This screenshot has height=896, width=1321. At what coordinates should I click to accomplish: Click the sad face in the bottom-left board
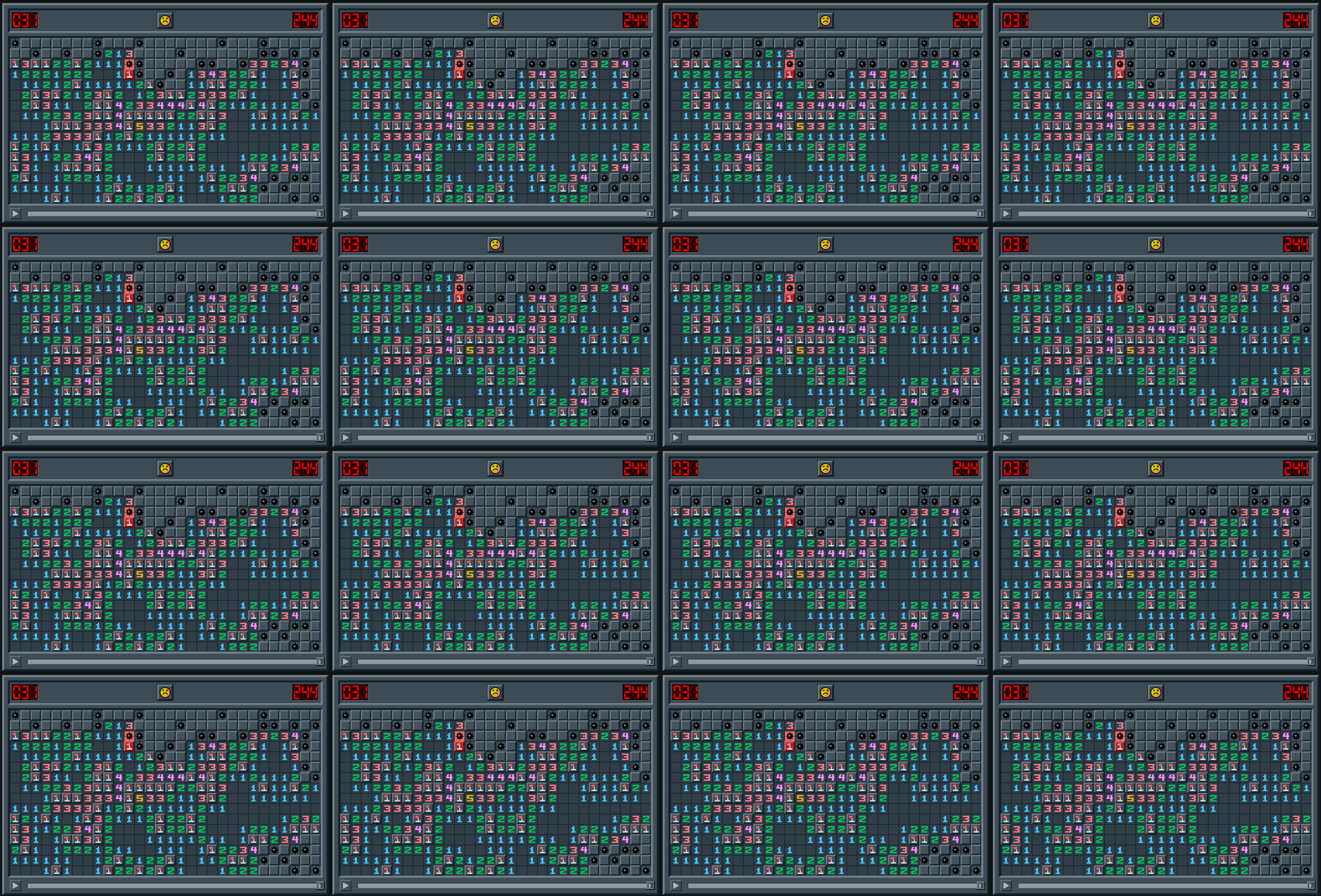(165, 692)
